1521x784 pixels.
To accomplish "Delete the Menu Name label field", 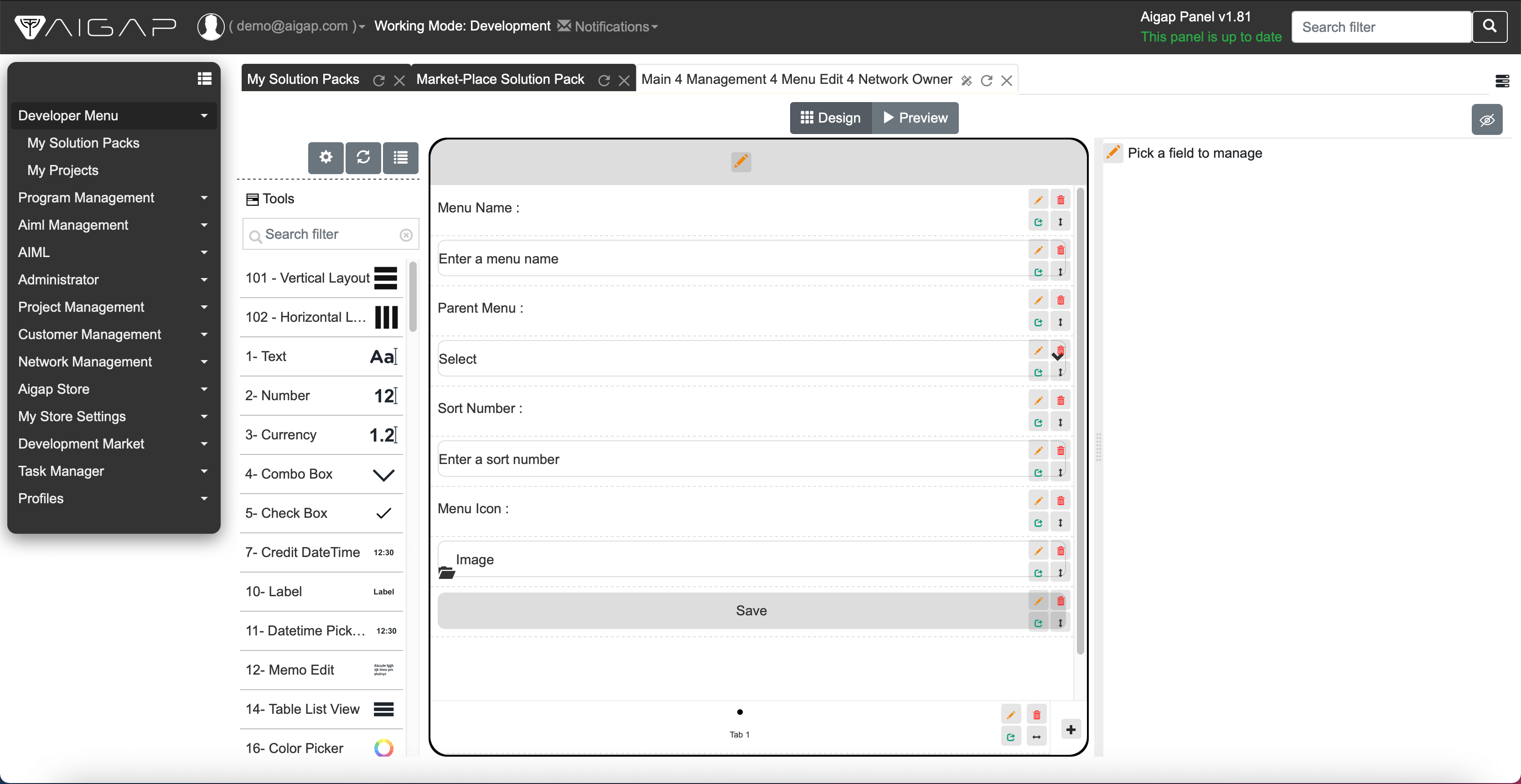I will coord(1061,200).
